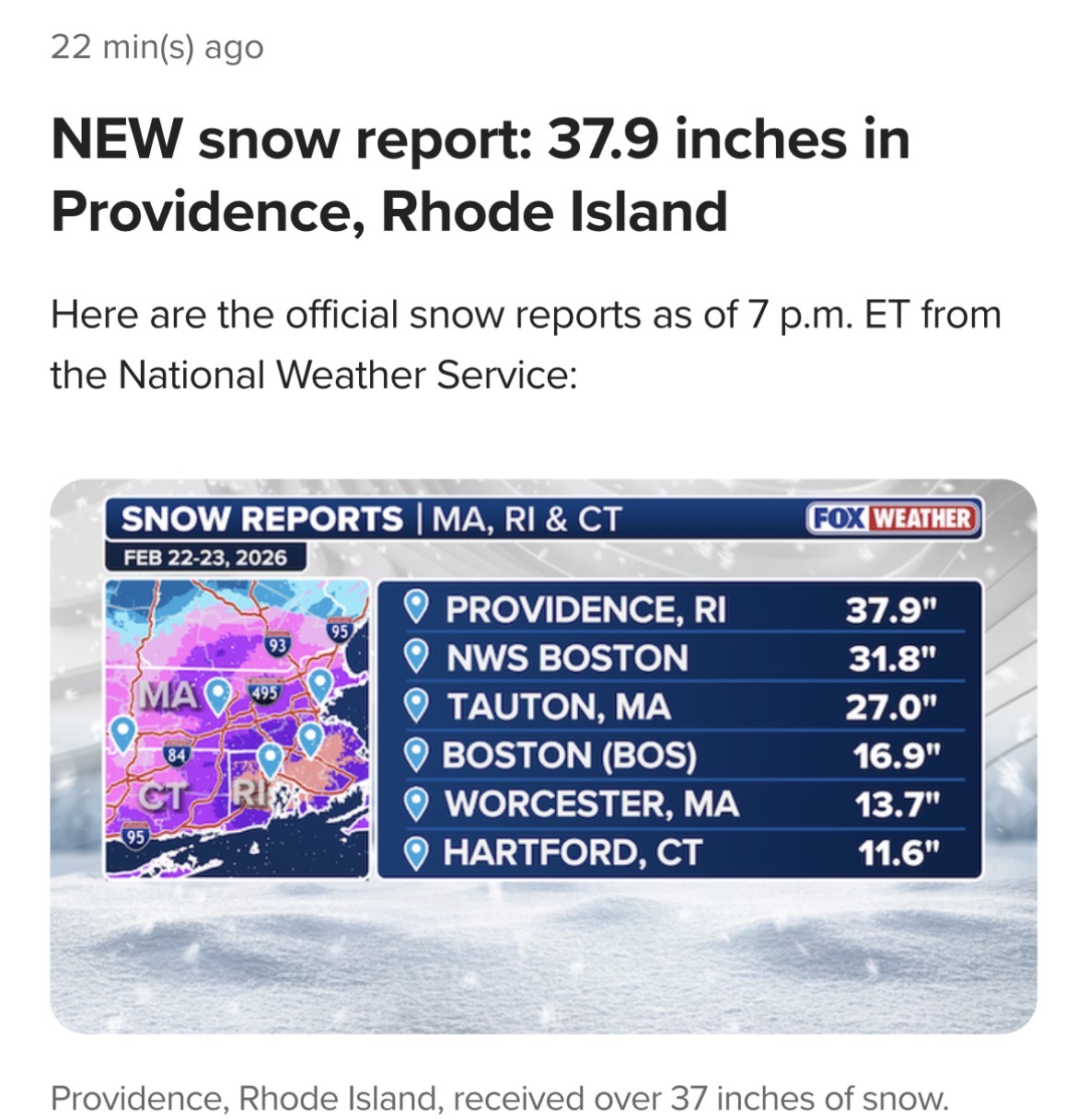Screen dimensions: 1077x1120
Task: Tap the map pin beside the MA label
Action: coord(217,695)
